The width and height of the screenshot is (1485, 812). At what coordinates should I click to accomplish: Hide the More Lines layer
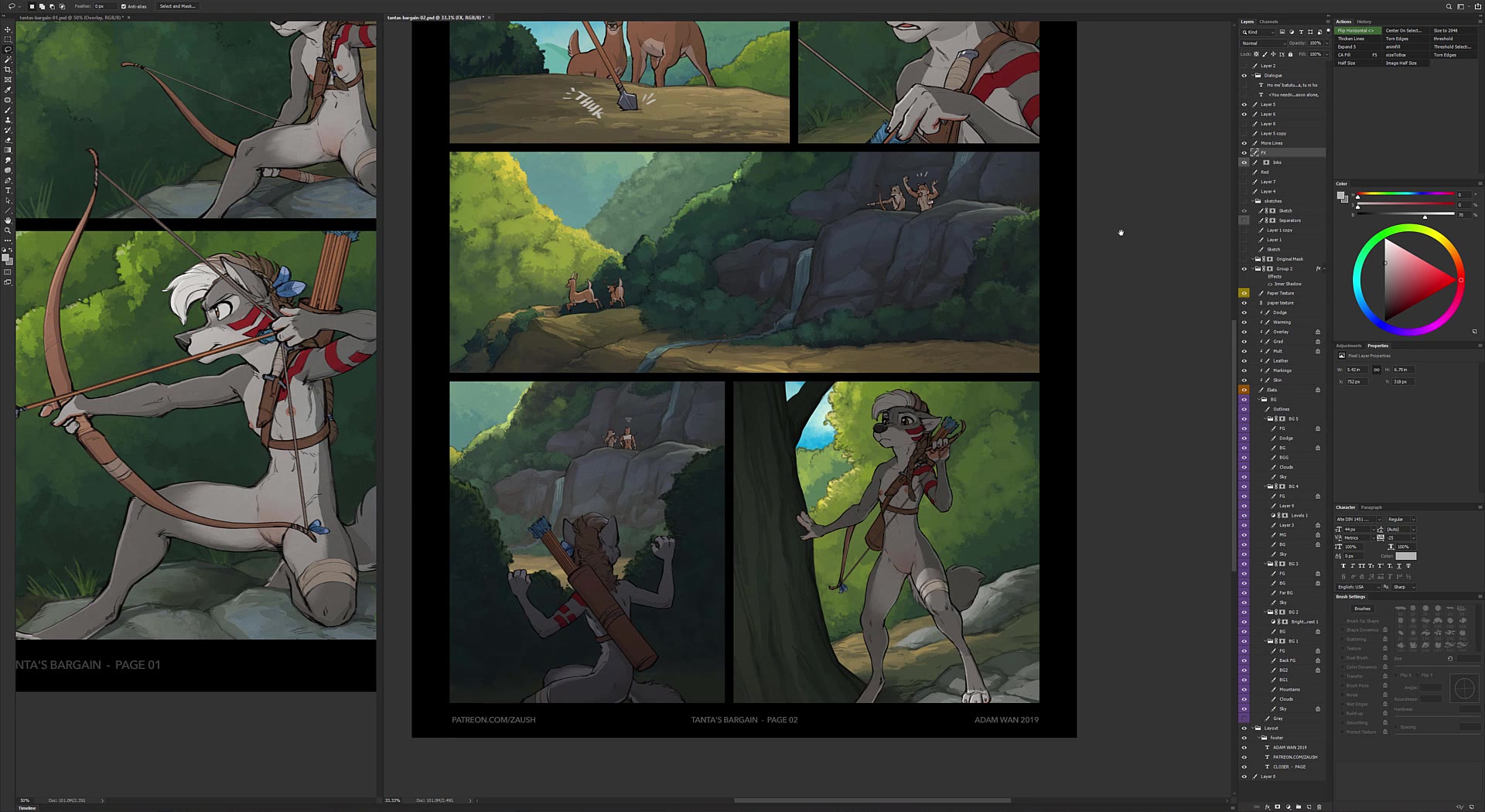(x=1244, y=143)
